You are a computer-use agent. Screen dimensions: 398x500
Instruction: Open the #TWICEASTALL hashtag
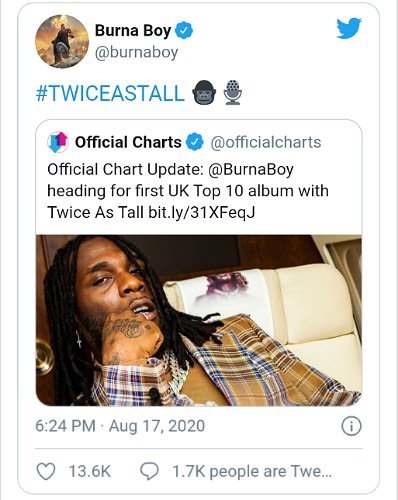110,93
